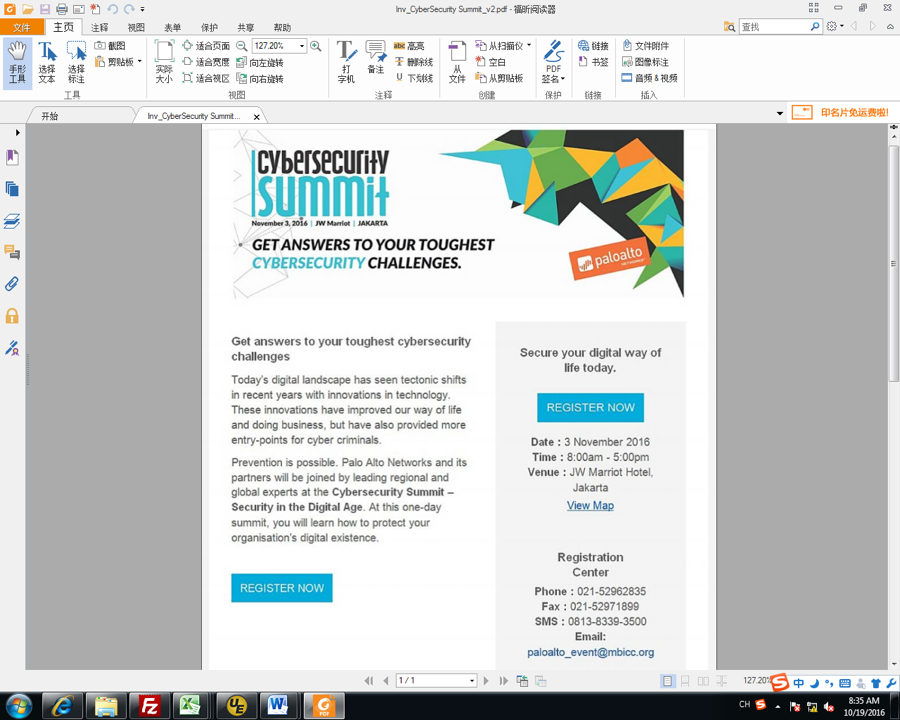Open the search settings gear dropdown
Viewport: 900px width, 720px height.
coord(835,26)
